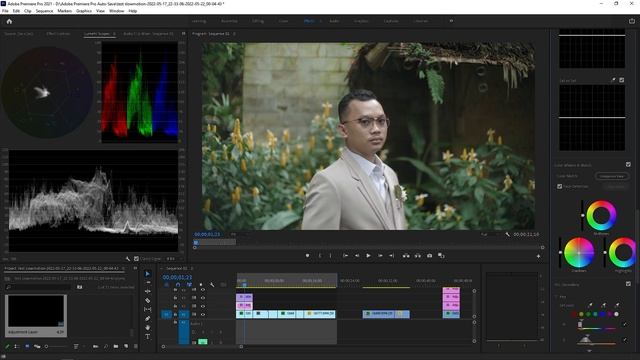The image size is (640, 360).
Task: Adjust the Shadows color wheel
Action: 579,252
